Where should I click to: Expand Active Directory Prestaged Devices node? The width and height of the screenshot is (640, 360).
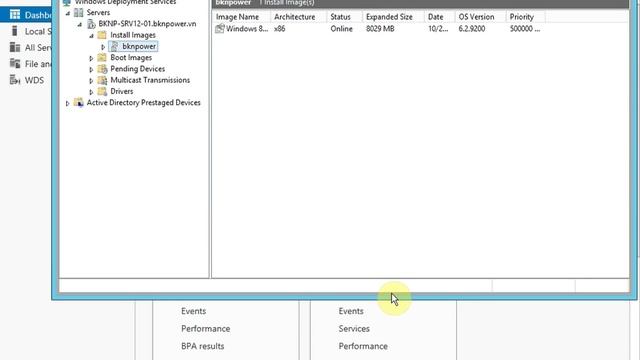tap(68, 103)
